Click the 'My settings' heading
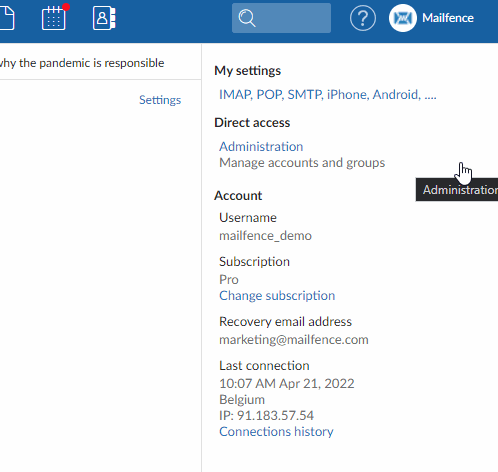 (x=248, y=71)
